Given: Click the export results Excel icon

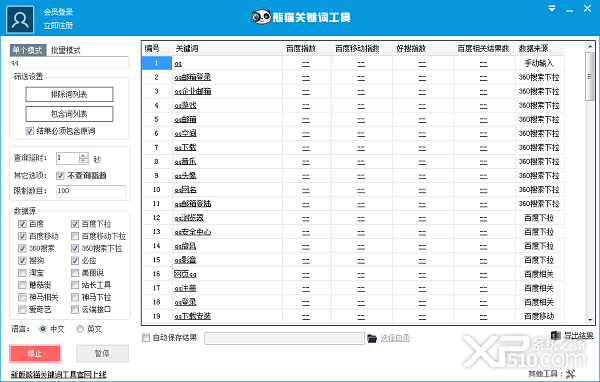Looking at the screenshot, I should pos(556,335).
